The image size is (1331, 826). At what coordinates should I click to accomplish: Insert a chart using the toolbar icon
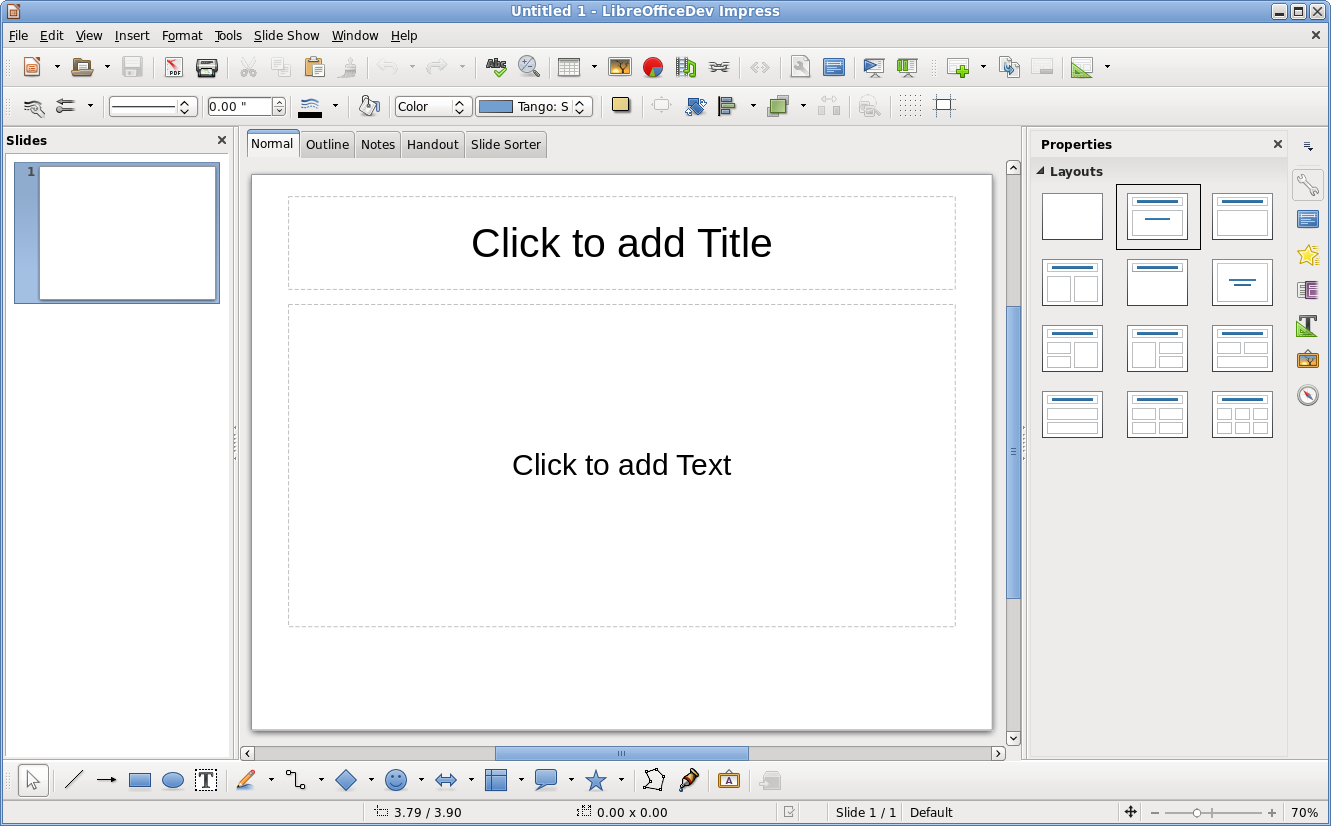click(652, 67)
